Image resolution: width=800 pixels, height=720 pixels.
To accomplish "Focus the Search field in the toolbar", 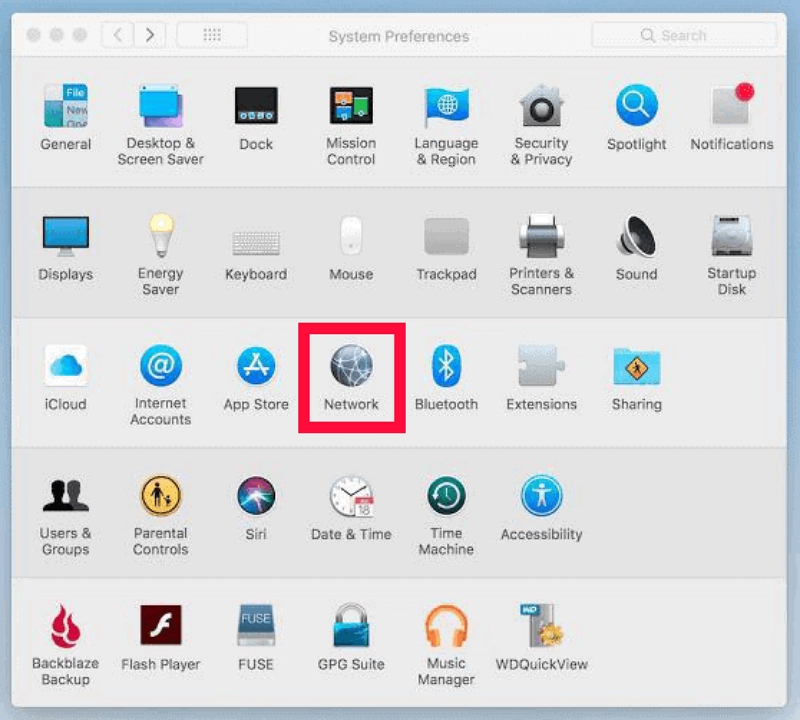I will 684,35.
